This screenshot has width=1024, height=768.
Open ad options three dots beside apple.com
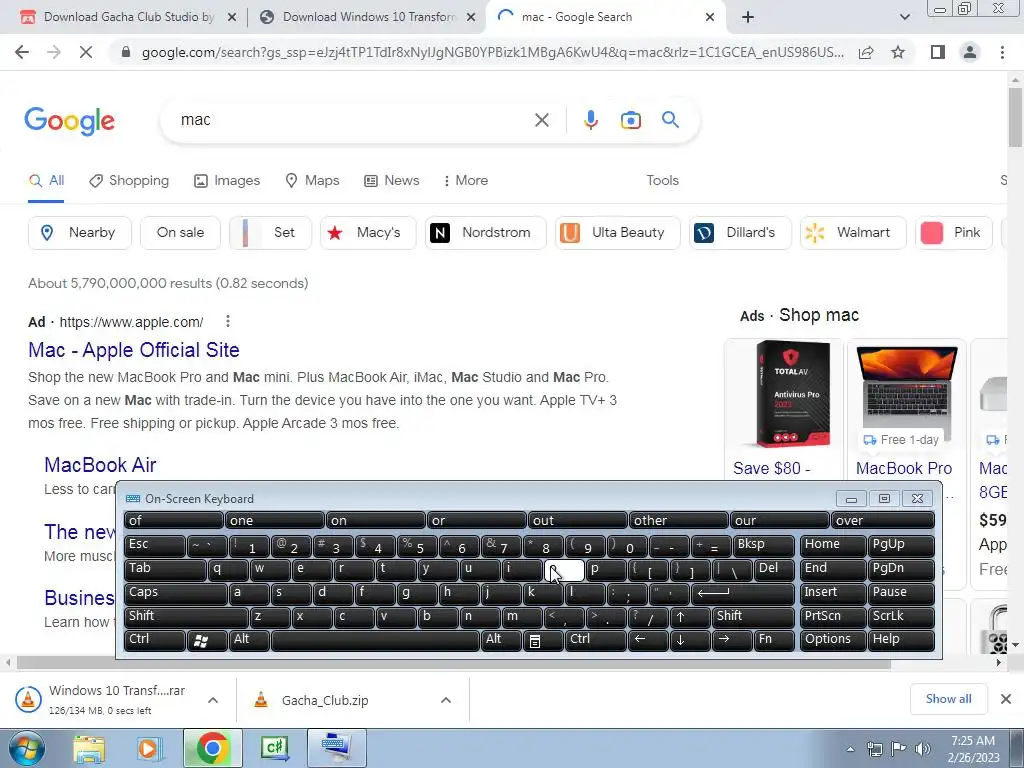[x=227, y=321]
